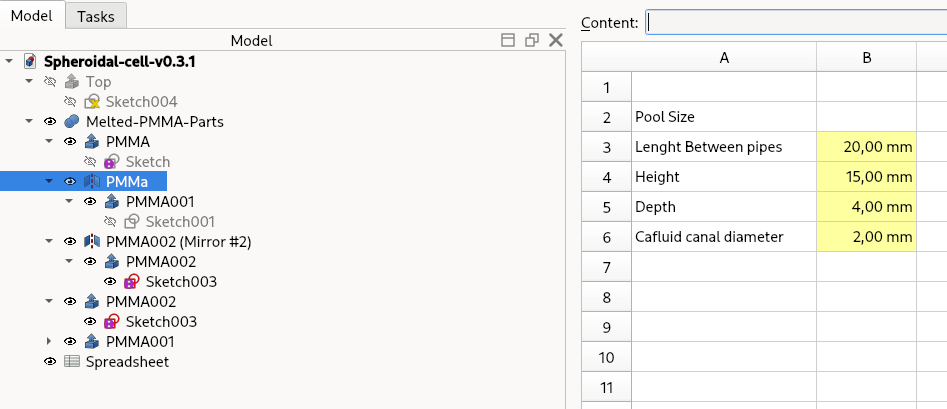Select row 7 header in spreadsheet
947x409 pixels.
coord(606,267)
